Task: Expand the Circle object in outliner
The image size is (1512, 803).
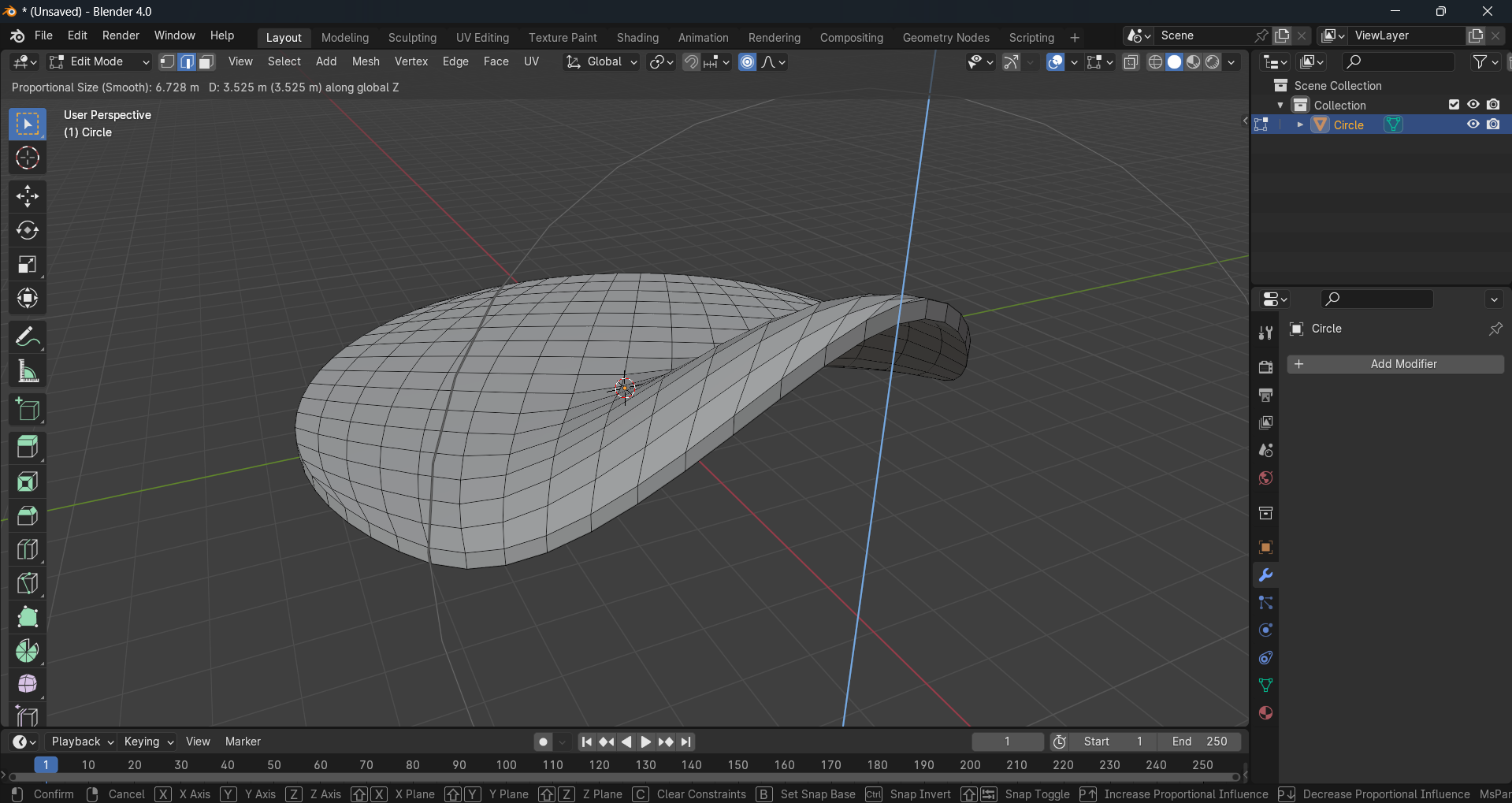Action: [x=1300, y=125]
